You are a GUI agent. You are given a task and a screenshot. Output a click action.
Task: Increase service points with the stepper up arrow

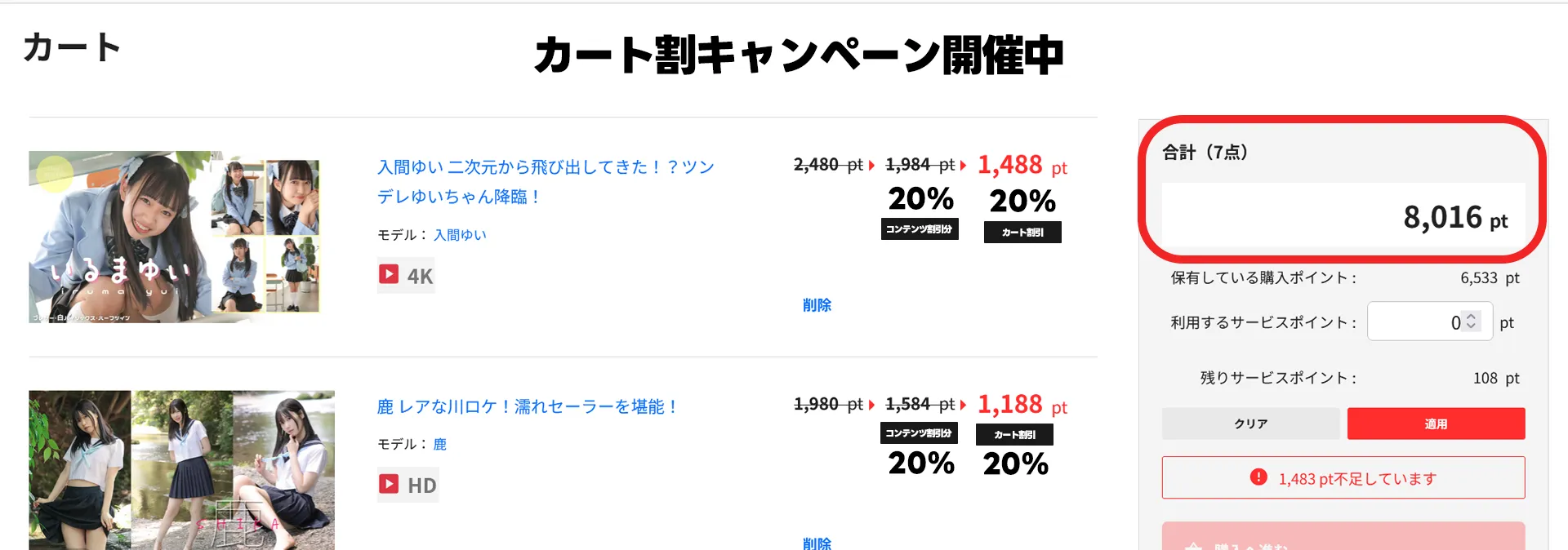tap(1472, 317)
